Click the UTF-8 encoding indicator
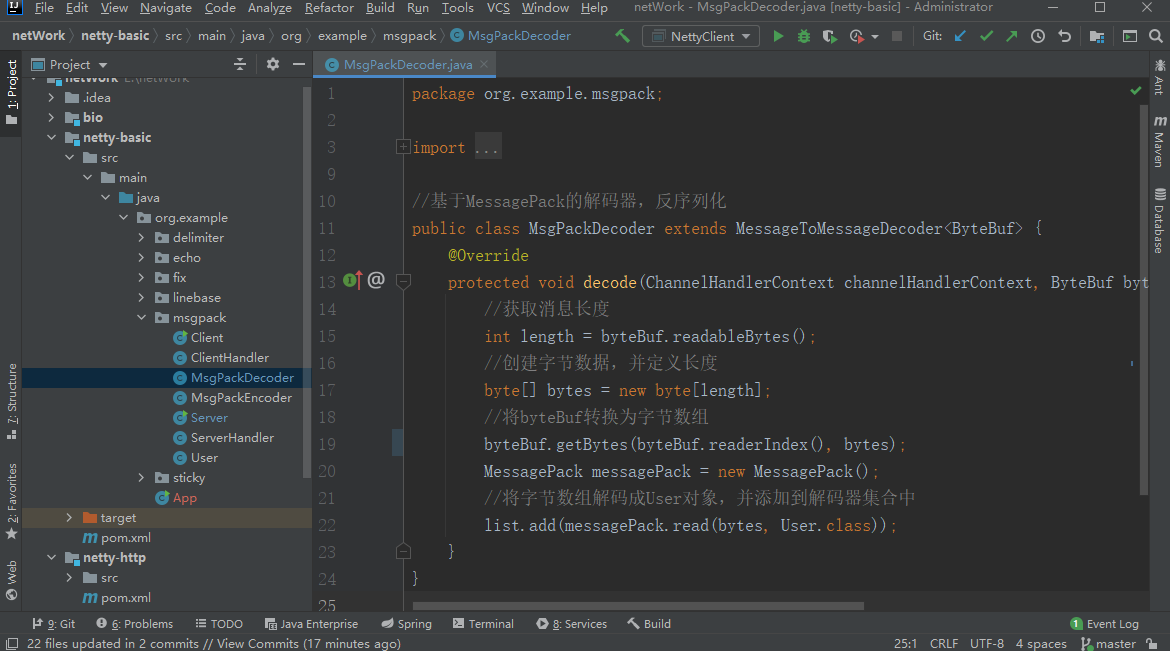 coord(986,644)
